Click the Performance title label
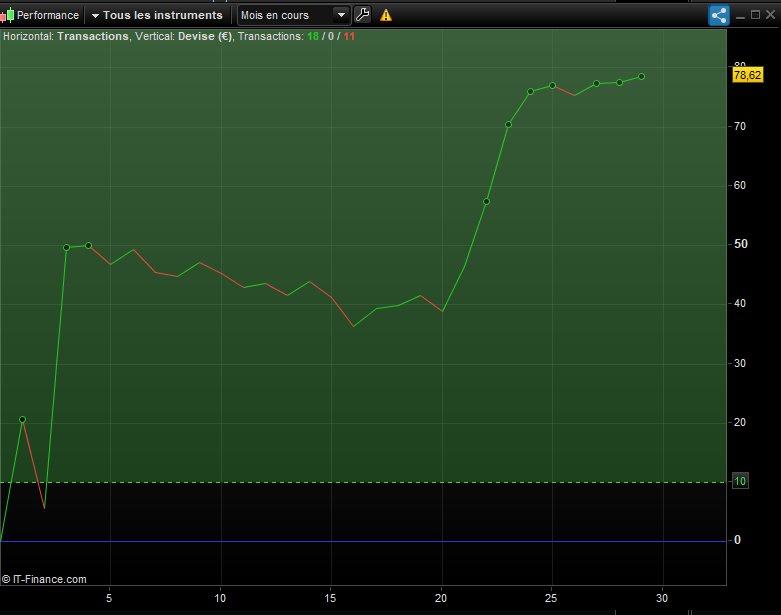The image size is (781, 615). (48, 15)
